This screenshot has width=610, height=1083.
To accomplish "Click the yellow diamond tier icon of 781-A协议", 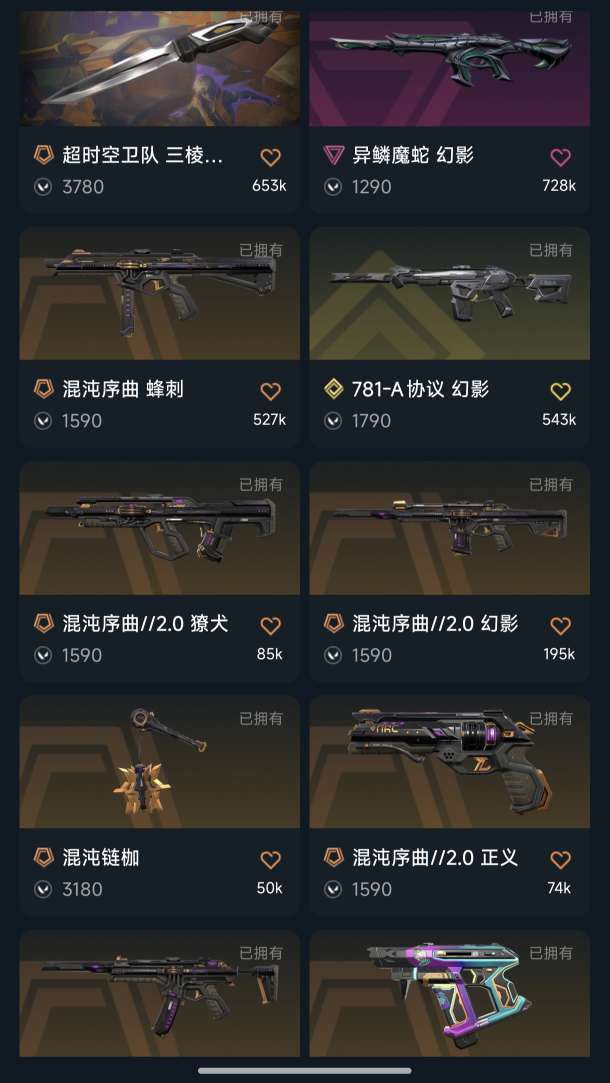I will (x=333, y=389).
